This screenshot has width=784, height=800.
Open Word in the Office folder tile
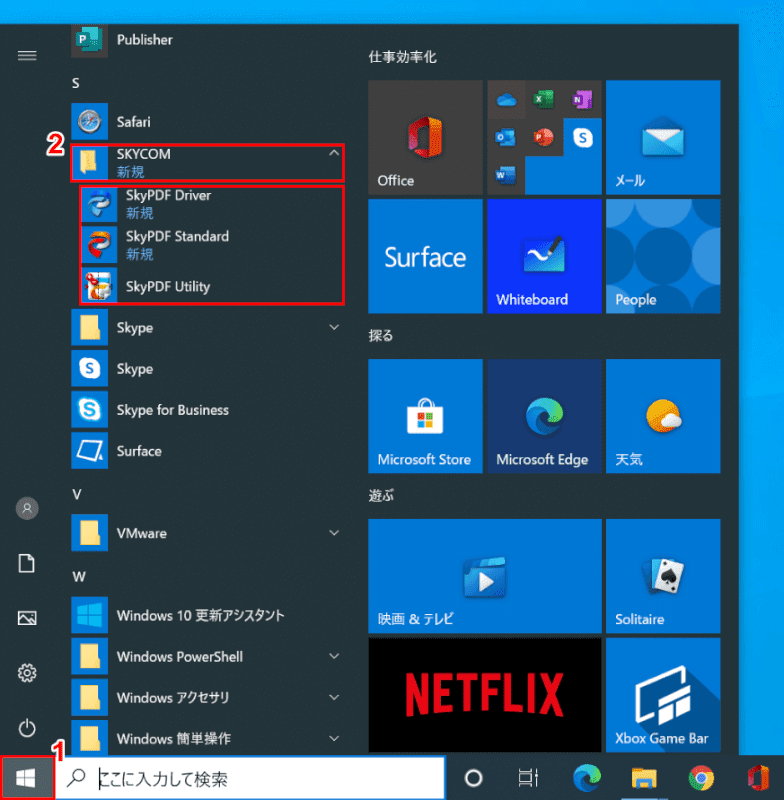tap(506, 176)
